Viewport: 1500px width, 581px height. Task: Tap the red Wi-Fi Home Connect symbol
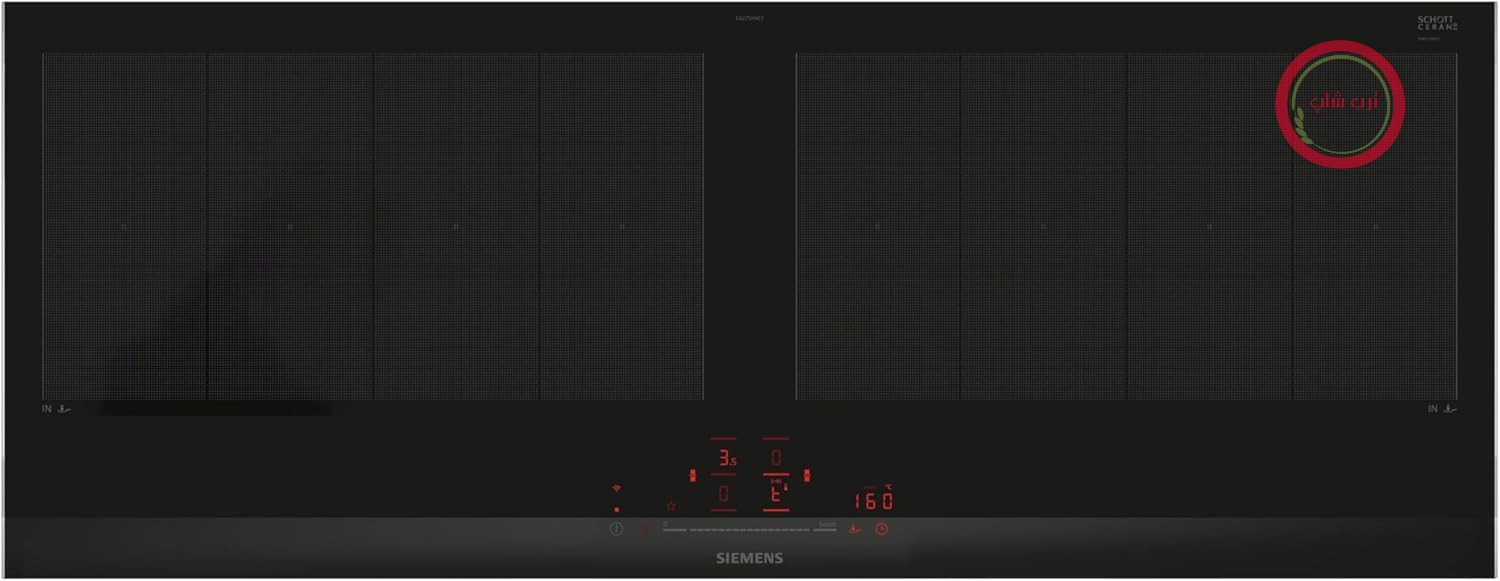(x=617, y=488)
